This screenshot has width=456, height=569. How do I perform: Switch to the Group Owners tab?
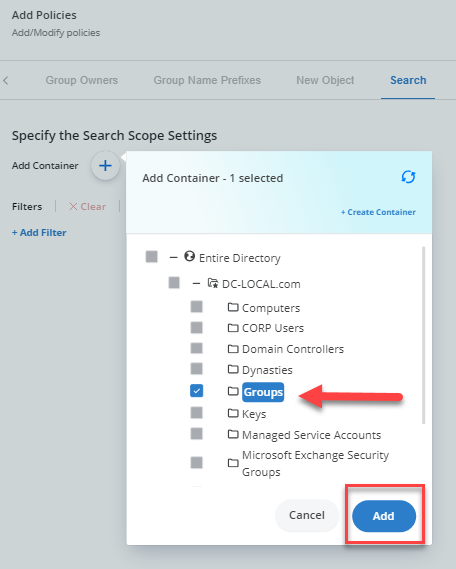pos(82,80)
